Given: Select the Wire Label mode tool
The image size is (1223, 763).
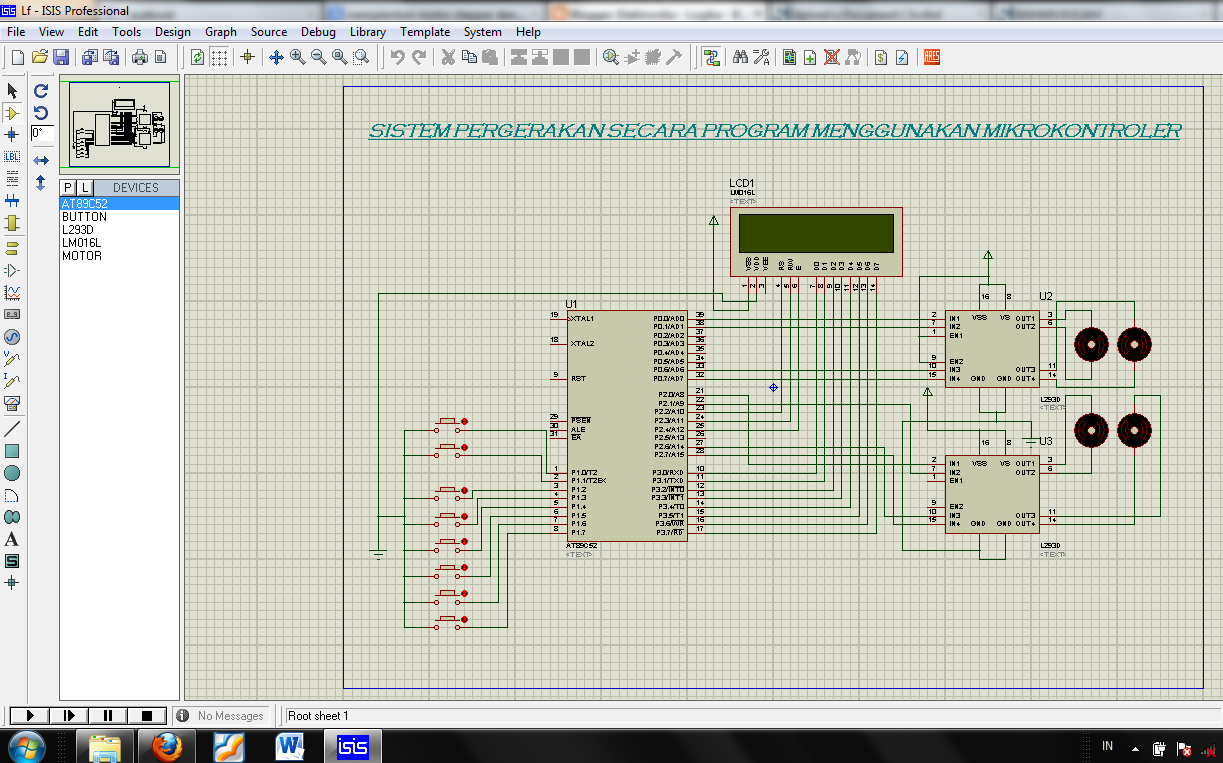Looking at the screenshot, I should pyautogui.click(x=12, y=157).
